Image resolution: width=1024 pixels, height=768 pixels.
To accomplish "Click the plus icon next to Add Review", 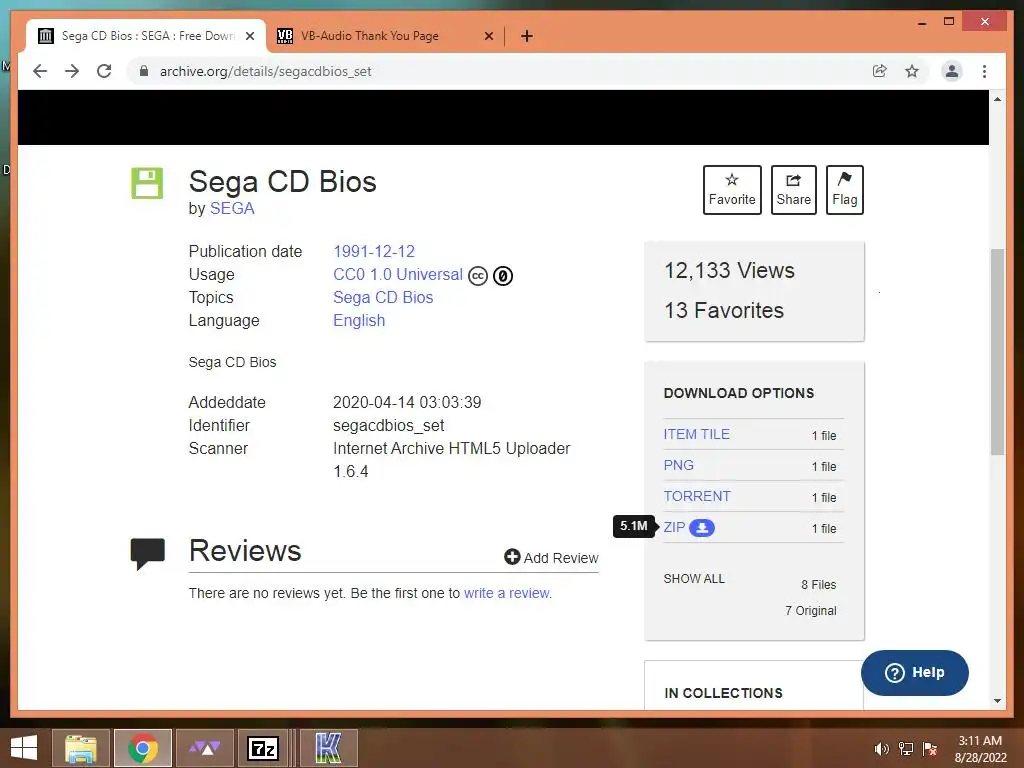I will coord(512,557).
